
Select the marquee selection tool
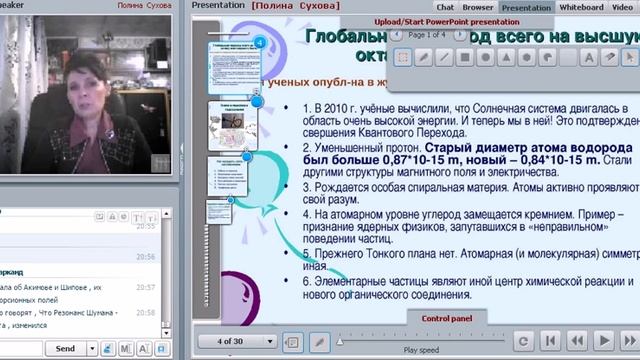(403, 57)
